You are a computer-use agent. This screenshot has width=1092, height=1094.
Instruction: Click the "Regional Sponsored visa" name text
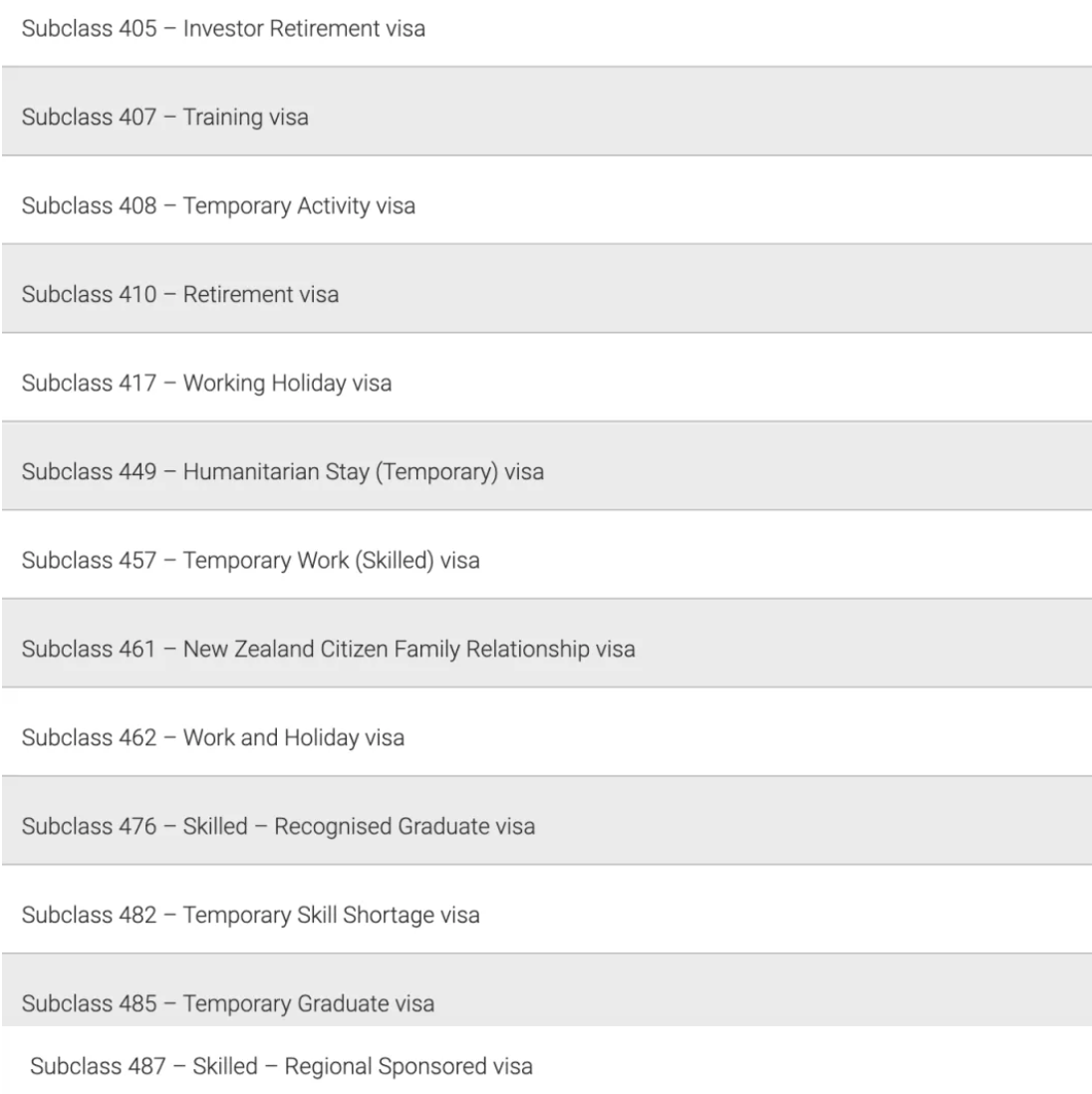click(x=409, y=1067)
